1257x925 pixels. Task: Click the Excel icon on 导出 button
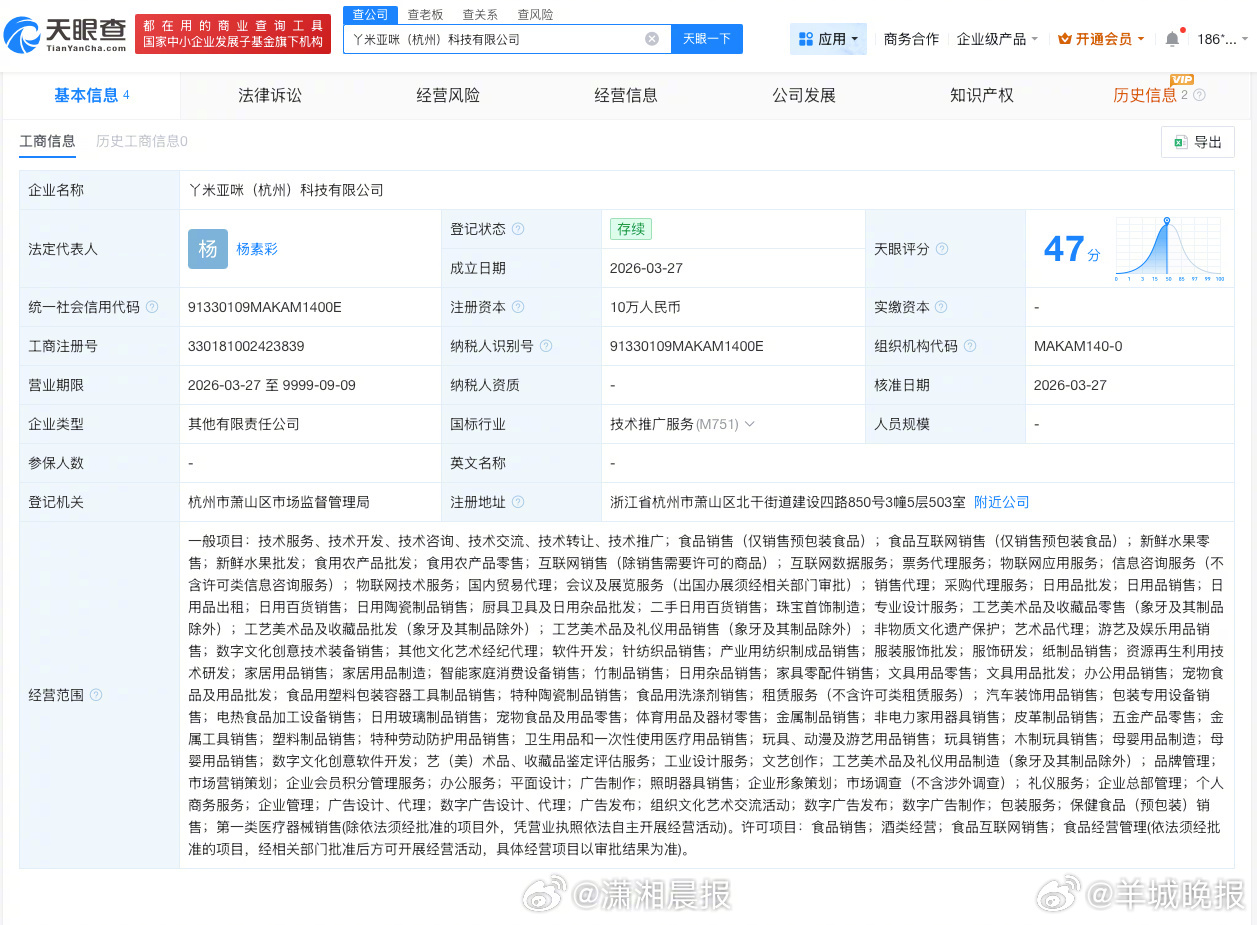pos(1181,142)
